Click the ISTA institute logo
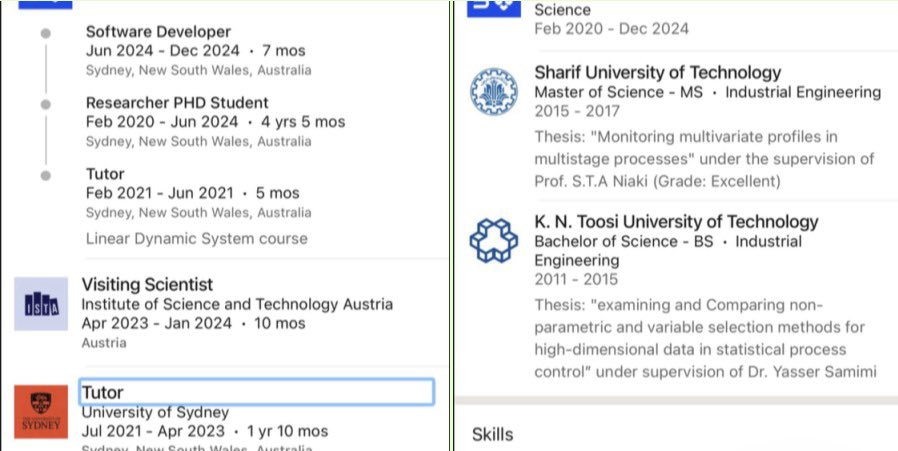The width and height of the screenshot is (898, 451). coord(41,304)
